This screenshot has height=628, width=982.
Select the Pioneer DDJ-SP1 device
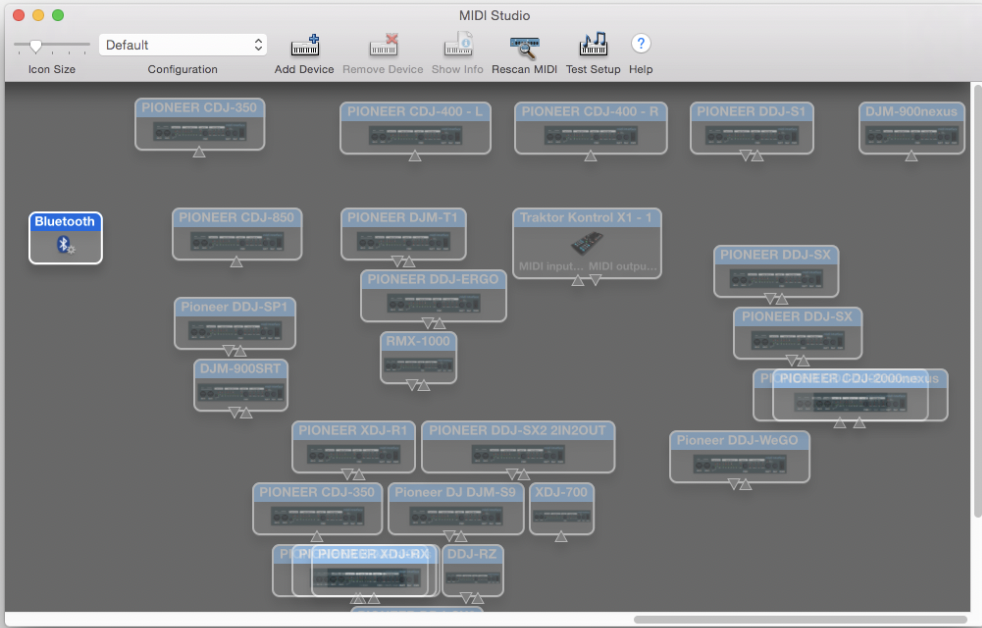[235, 324]
